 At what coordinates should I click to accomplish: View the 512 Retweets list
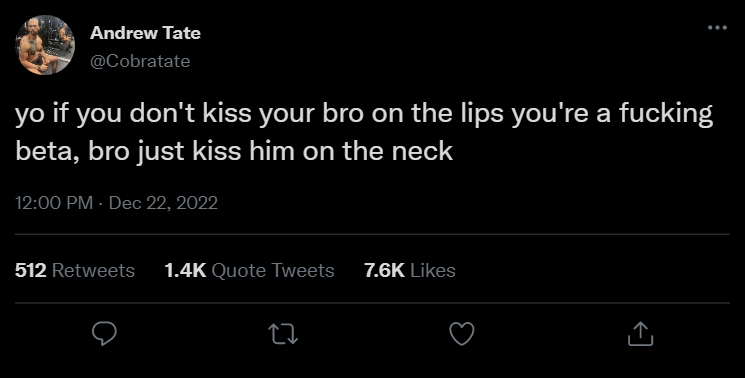click(x=75, y=270)
